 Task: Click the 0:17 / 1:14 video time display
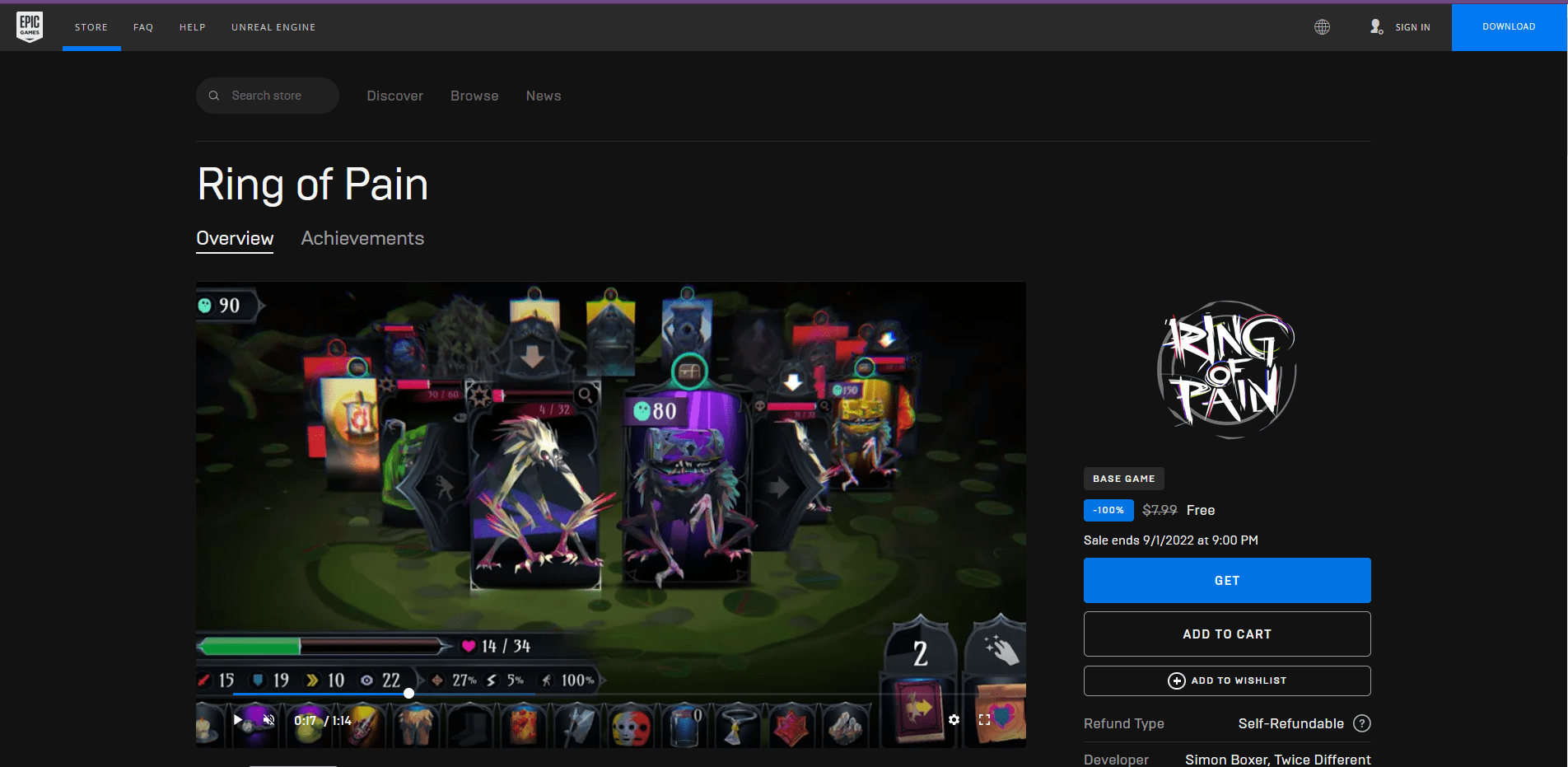323,721
